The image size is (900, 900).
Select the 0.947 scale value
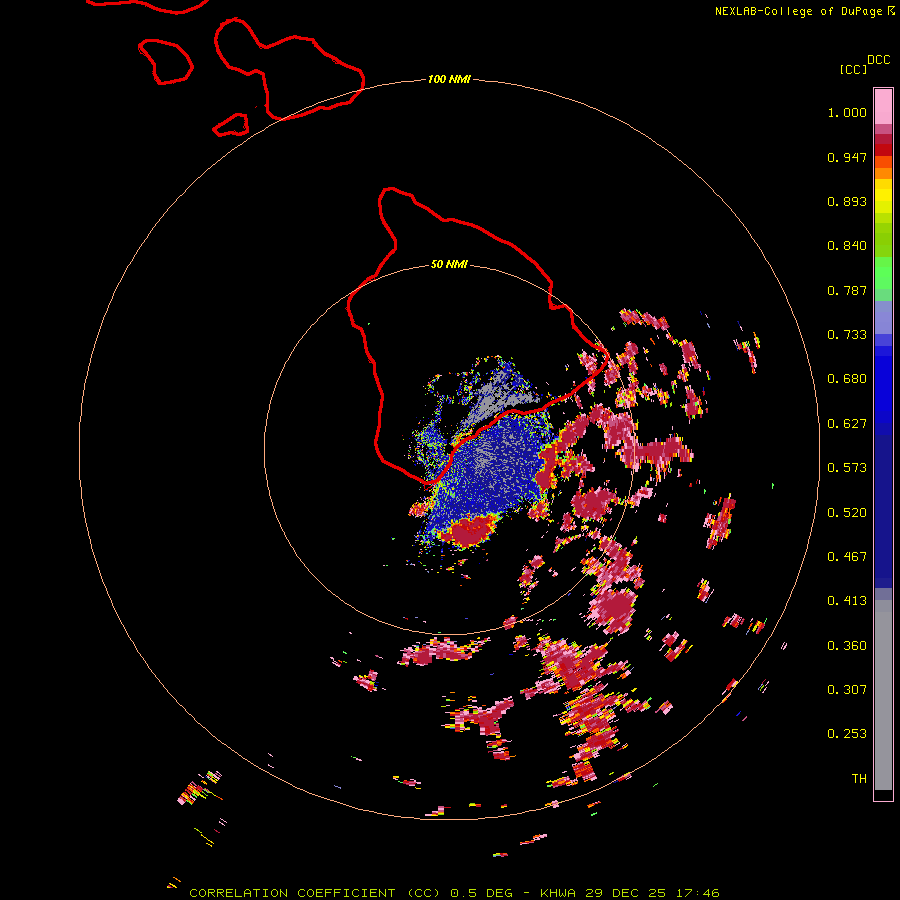pos(847,157)
